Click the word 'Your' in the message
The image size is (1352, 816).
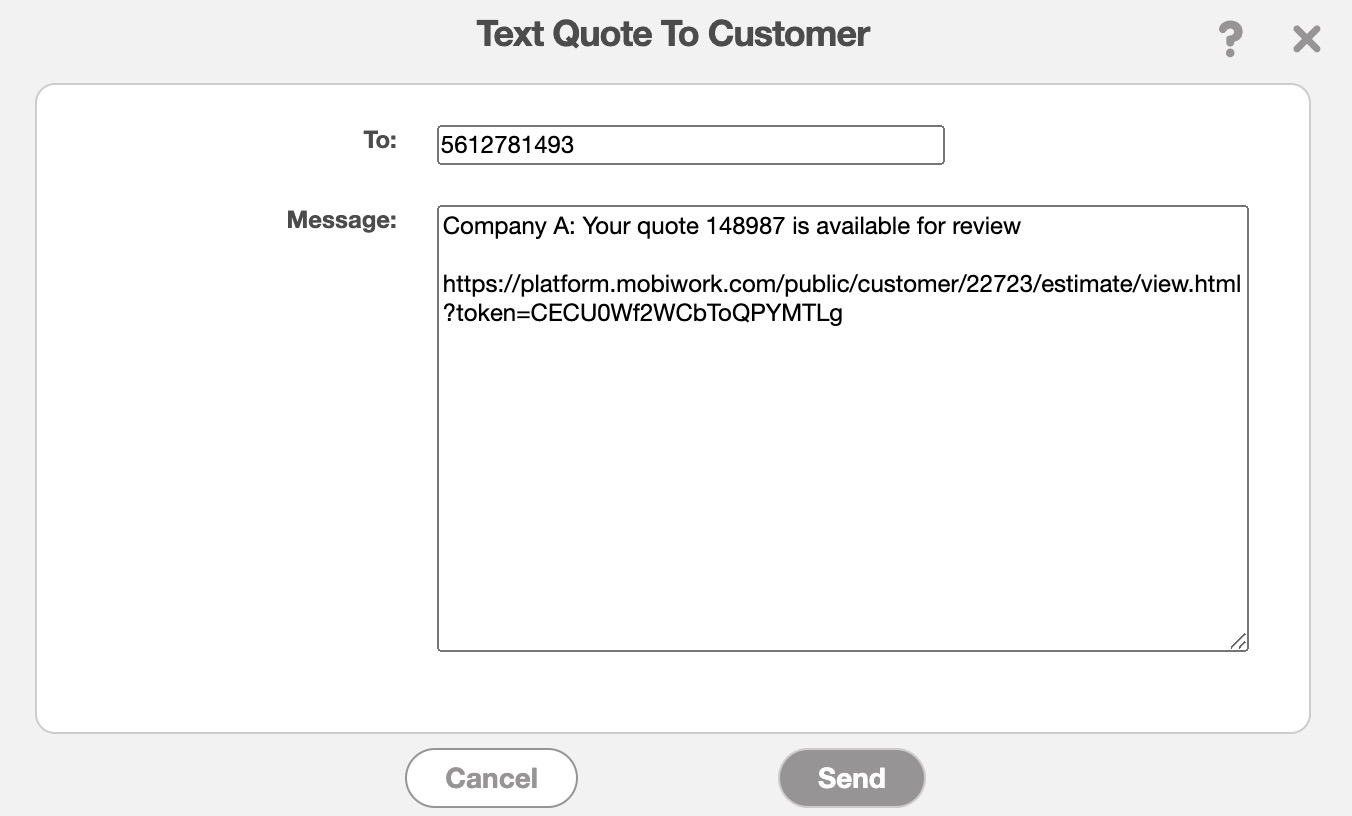(x=606, y=226)
